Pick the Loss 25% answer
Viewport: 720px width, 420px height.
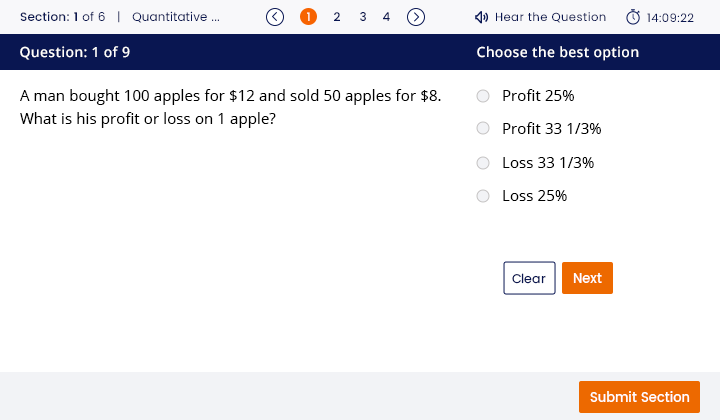[483, 196]
